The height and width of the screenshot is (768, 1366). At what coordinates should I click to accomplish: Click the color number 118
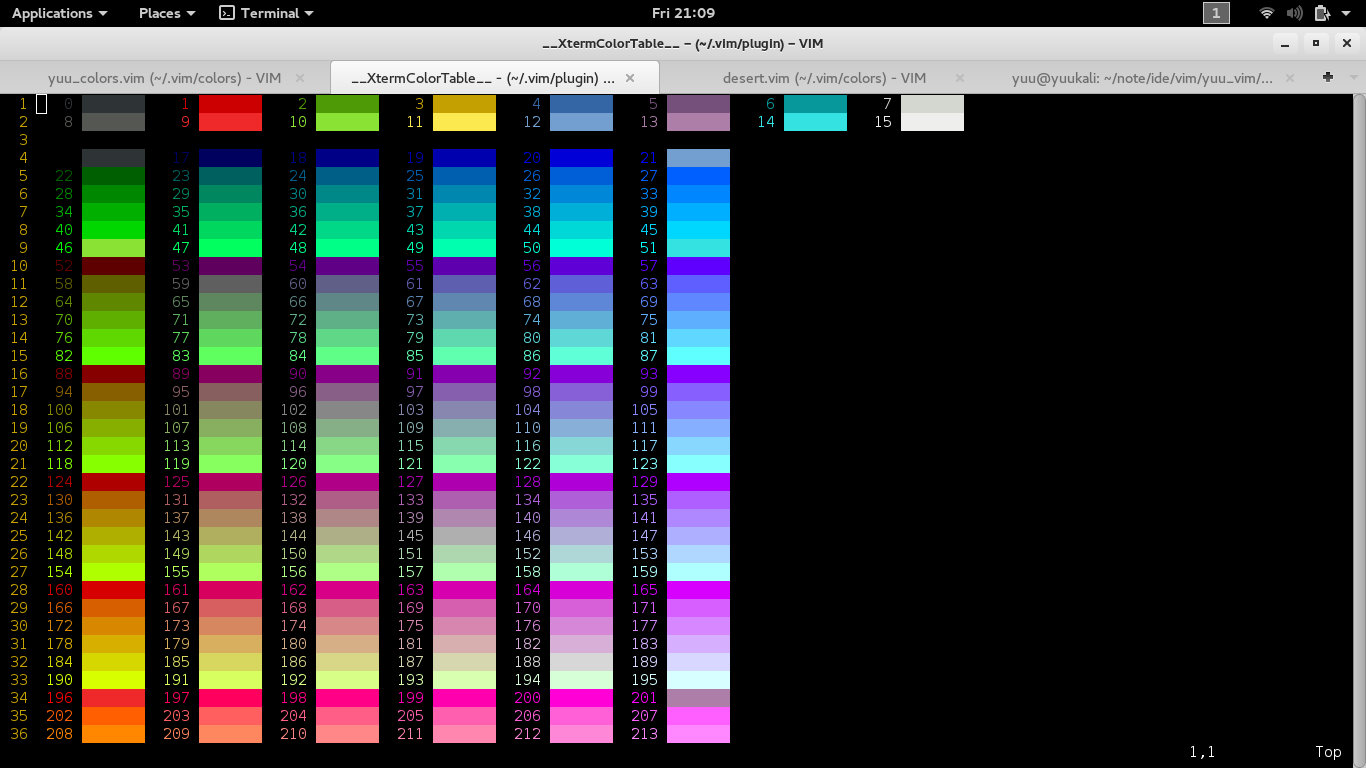(60, 464)
